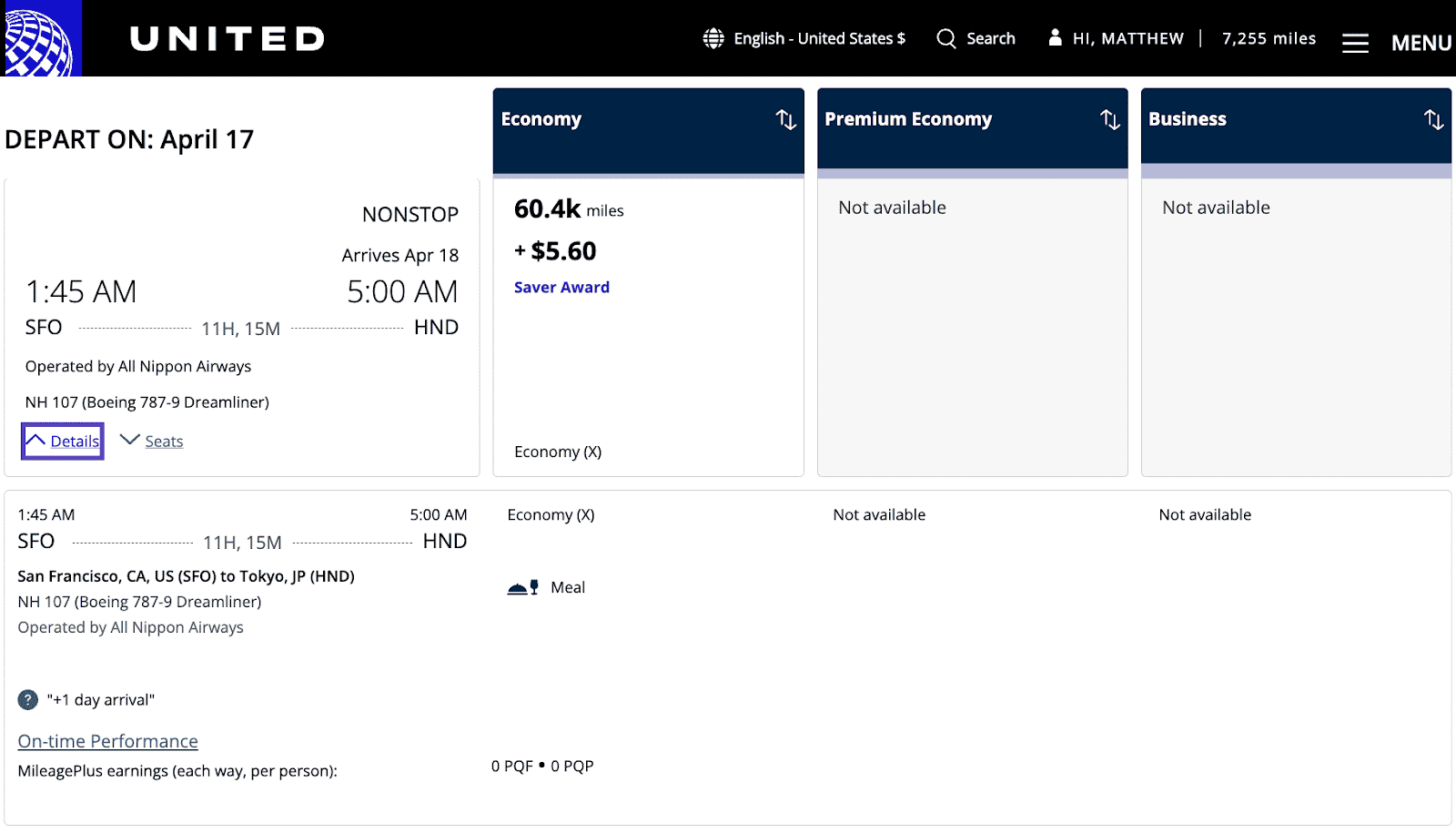Click the Saver Award link
This screenshot has width=1456, height=833.
click(561, 287)
